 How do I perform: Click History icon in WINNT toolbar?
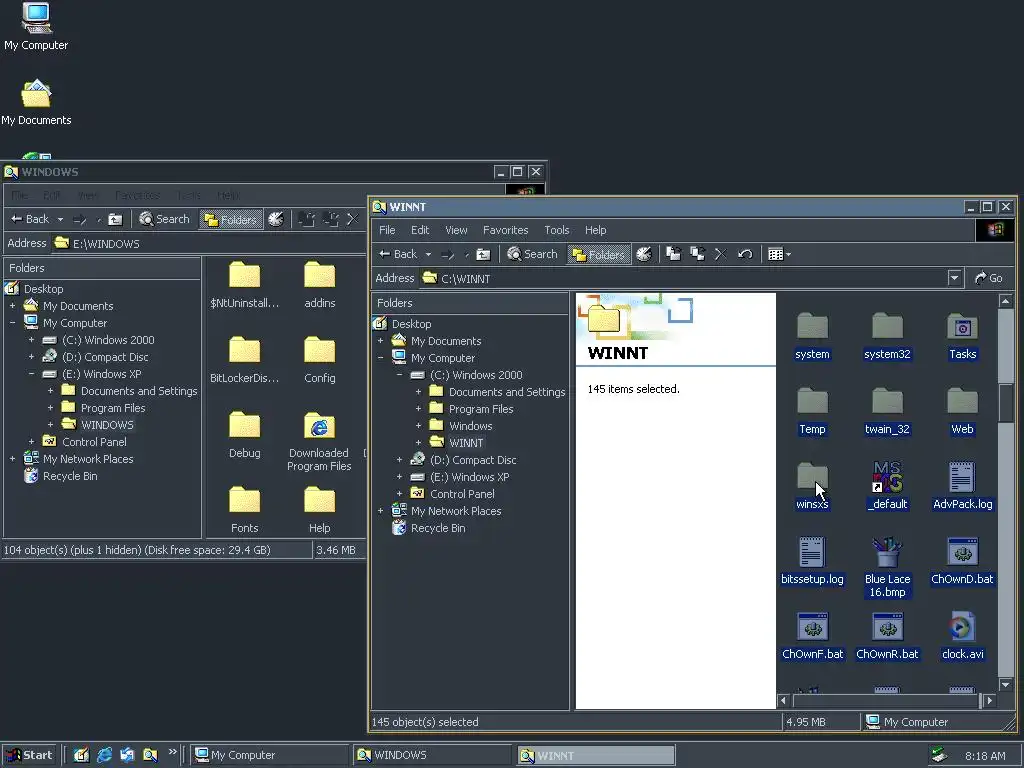644,254
